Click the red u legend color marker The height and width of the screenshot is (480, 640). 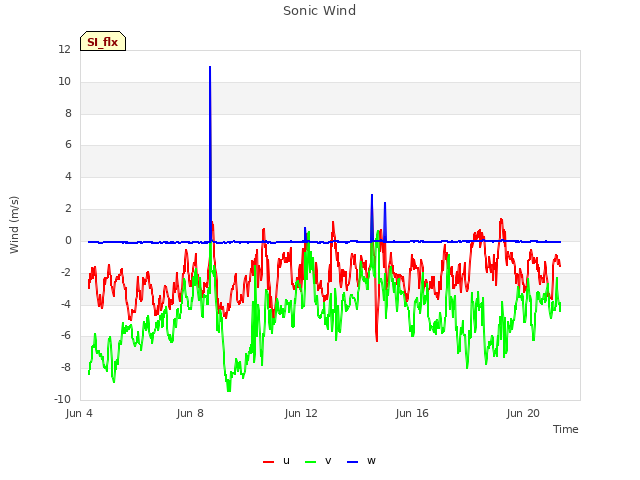click(268, 462)
